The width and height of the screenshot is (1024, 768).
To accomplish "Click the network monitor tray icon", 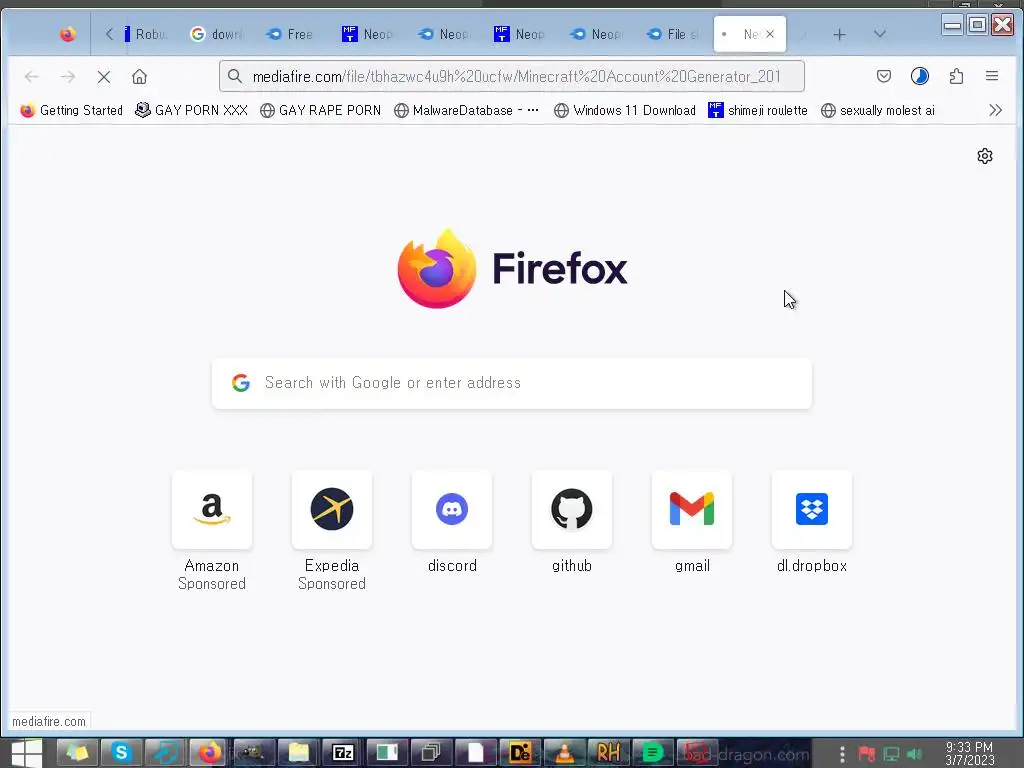I will click(x=891, y=754).
